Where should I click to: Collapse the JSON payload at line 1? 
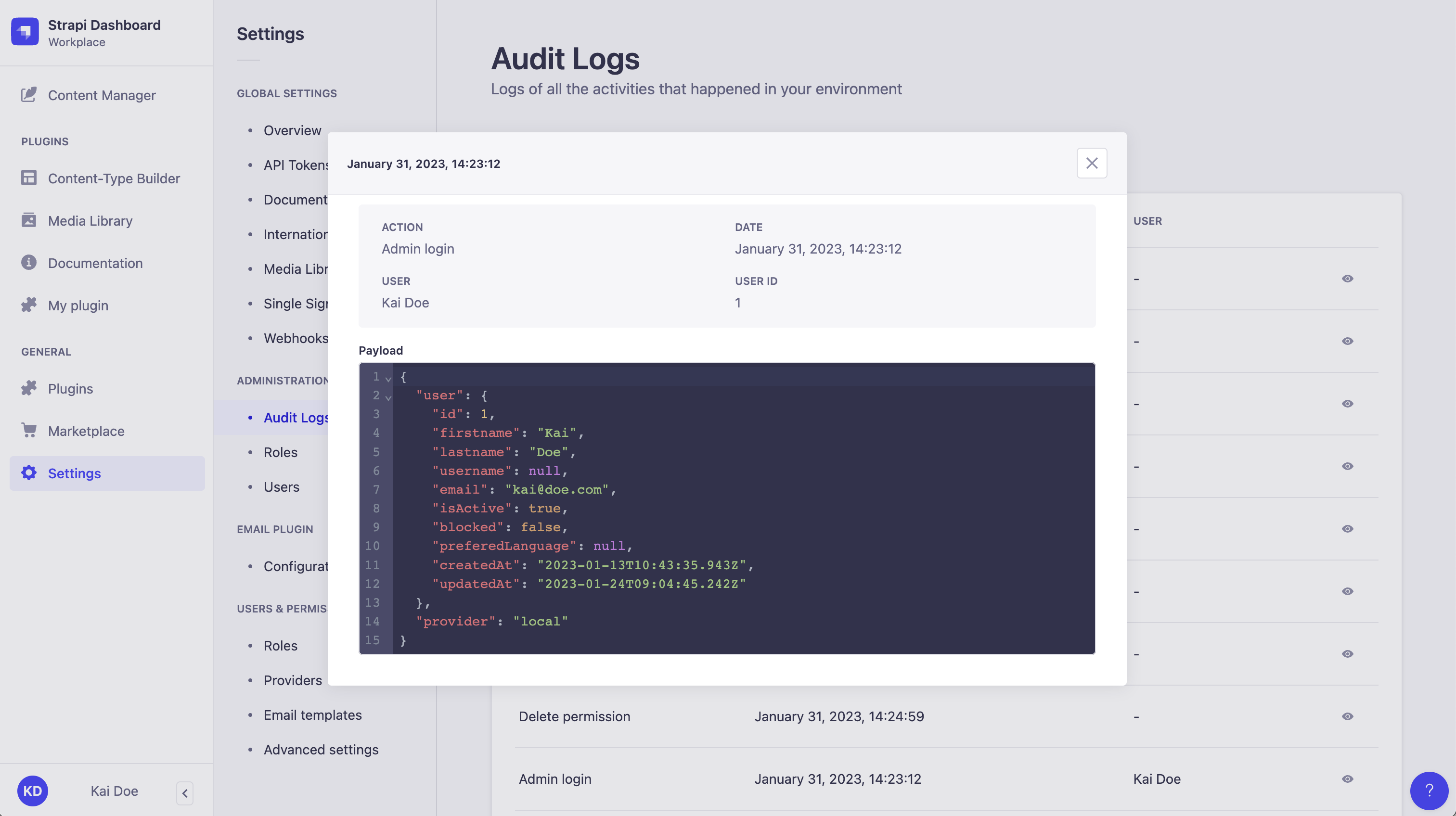point(388,379)
